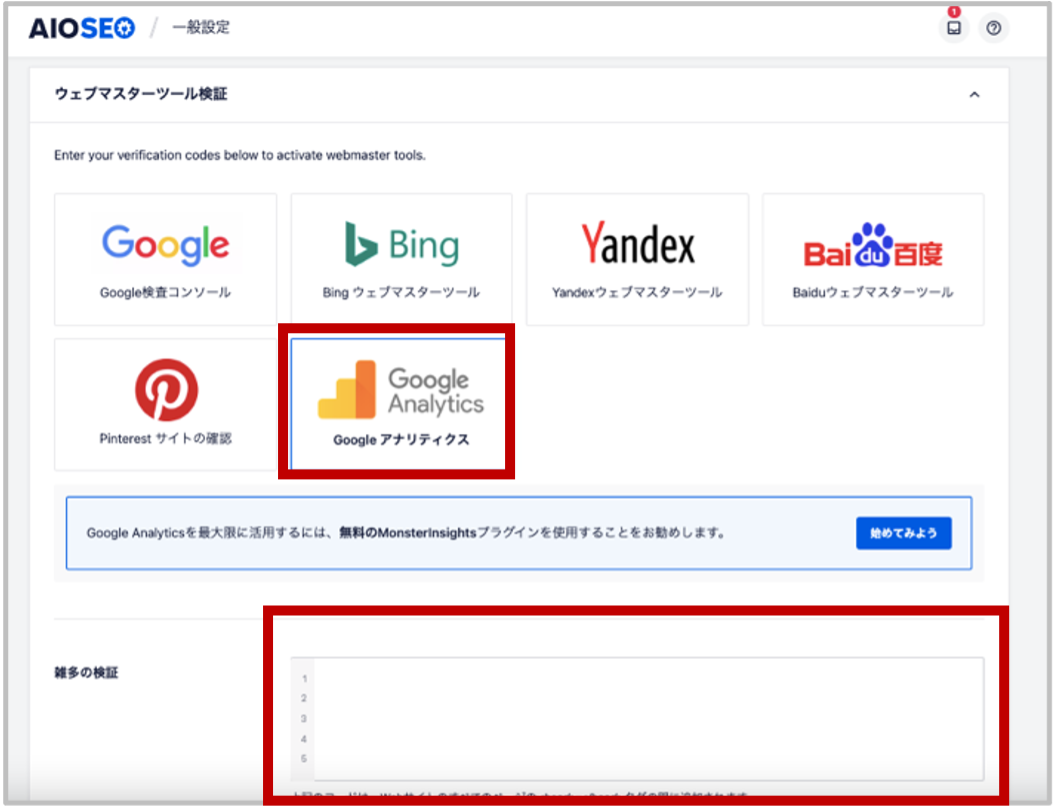Click the 雑多の検証 label

click(x=86, y=673)
